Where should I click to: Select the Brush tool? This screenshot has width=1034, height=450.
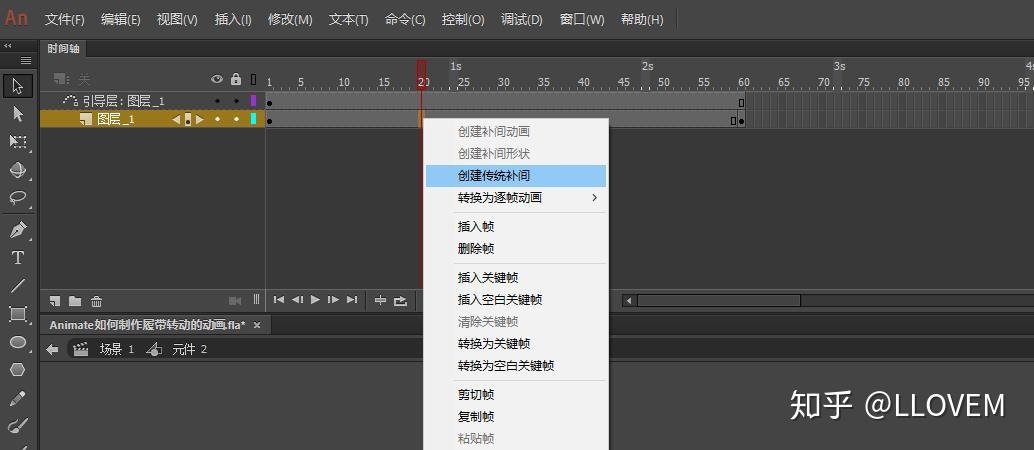[18, 425]
